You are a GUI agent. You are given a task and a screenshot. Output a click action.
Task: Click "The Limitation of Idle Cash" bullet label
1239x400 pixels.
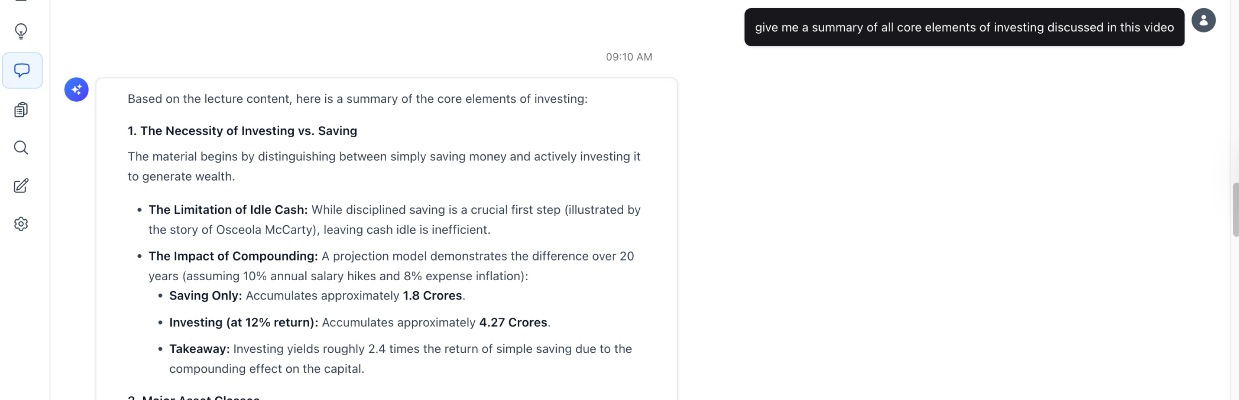pos(228,210)
